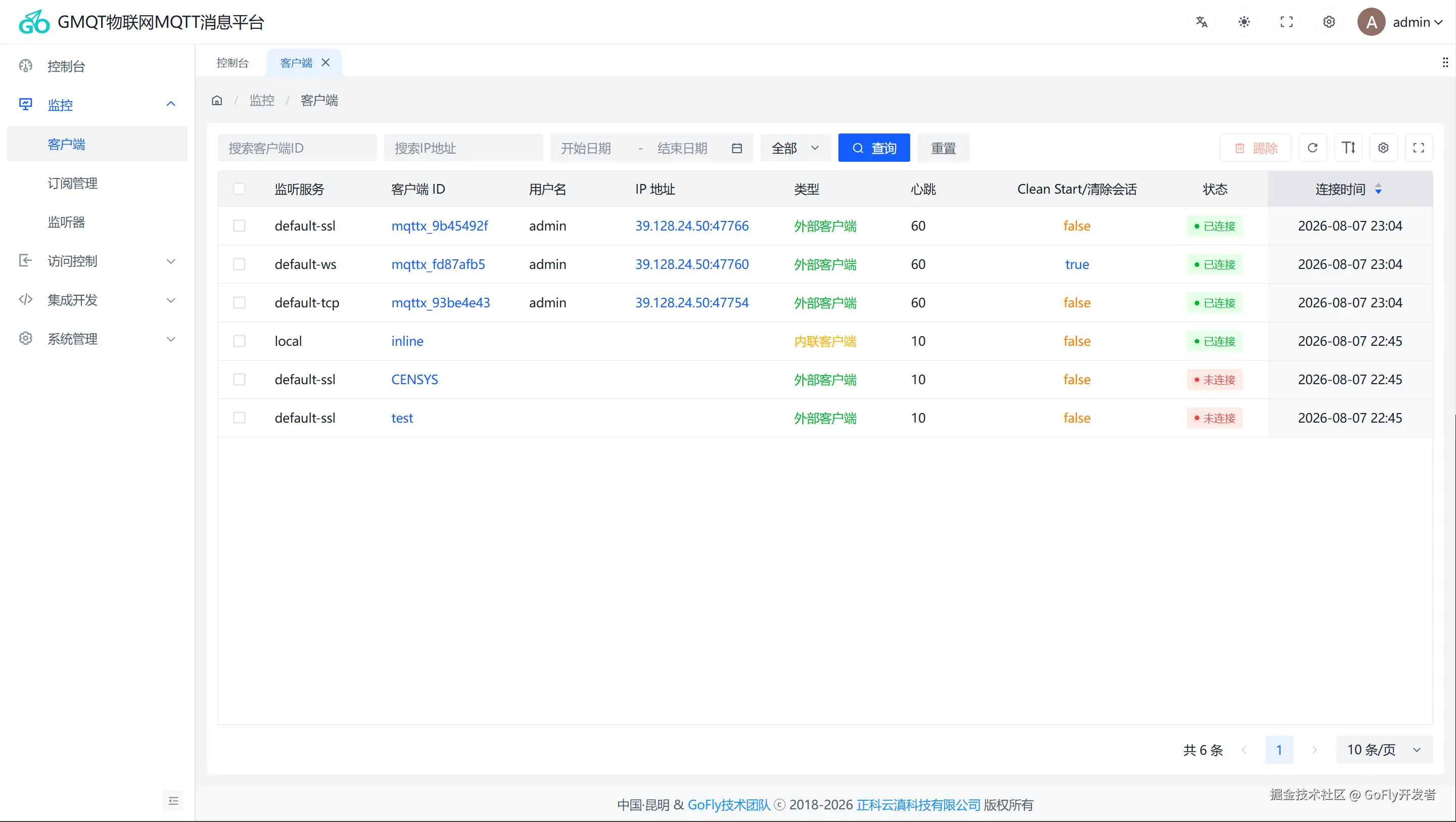Click the 监控 breadcrumb item
The width and height of the screenshot is (1456, 822).
point(262,101)
